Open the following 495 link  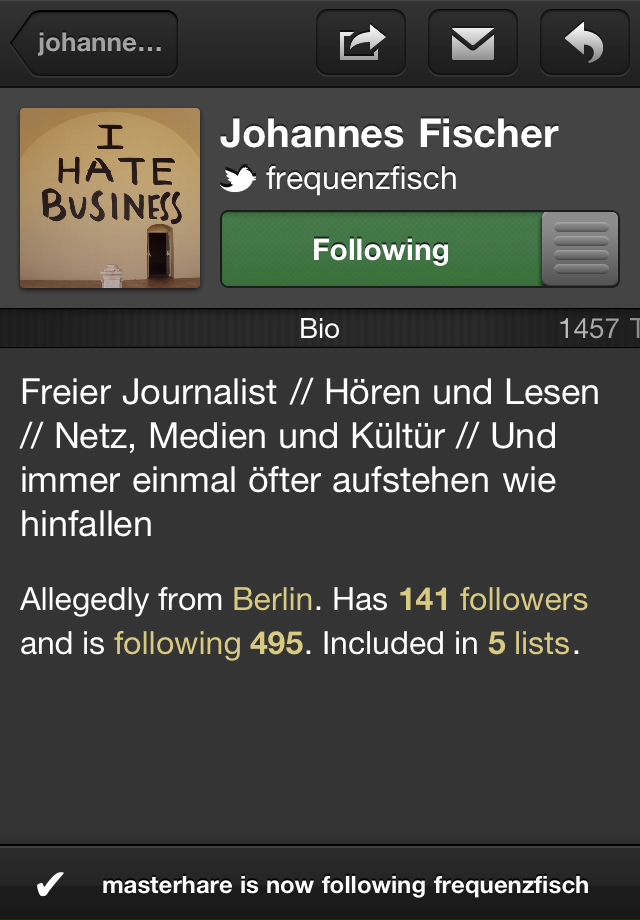coord(209,643)
